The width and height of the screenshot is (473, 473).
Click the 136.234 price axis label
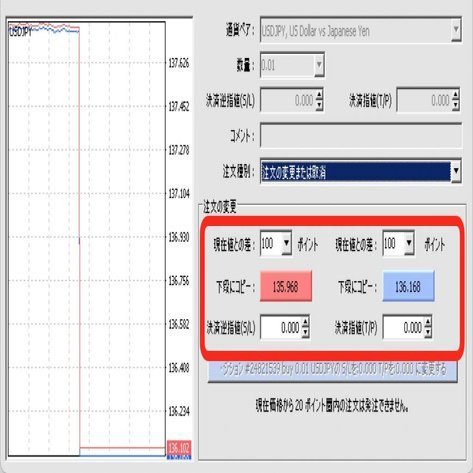point(179,411)
